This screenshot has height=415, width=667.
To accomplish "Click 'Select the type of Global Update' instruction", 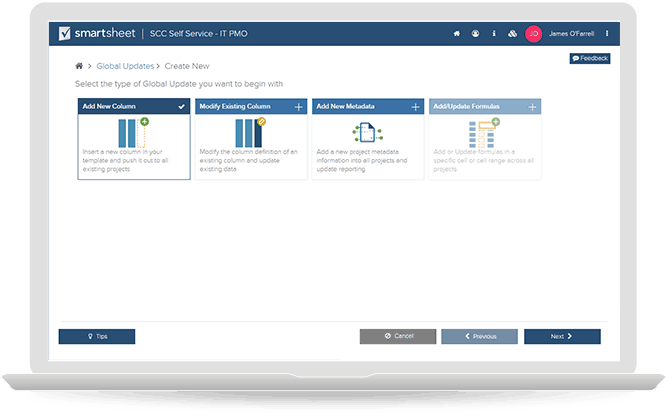I will tap(179, 84).
